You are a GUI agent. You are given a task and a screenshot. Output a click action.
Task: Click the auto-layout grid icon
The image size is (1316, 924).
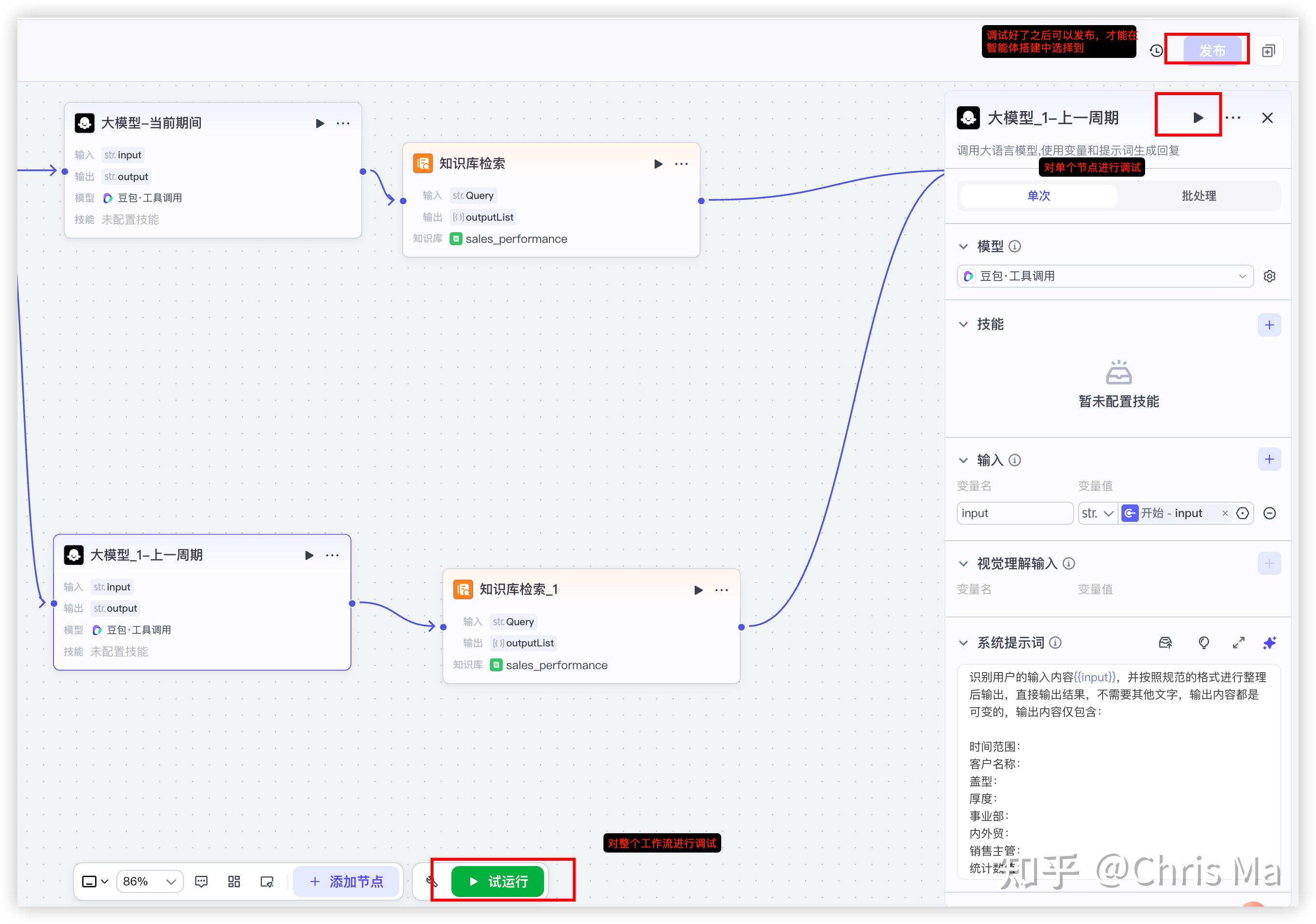[234, 881]
